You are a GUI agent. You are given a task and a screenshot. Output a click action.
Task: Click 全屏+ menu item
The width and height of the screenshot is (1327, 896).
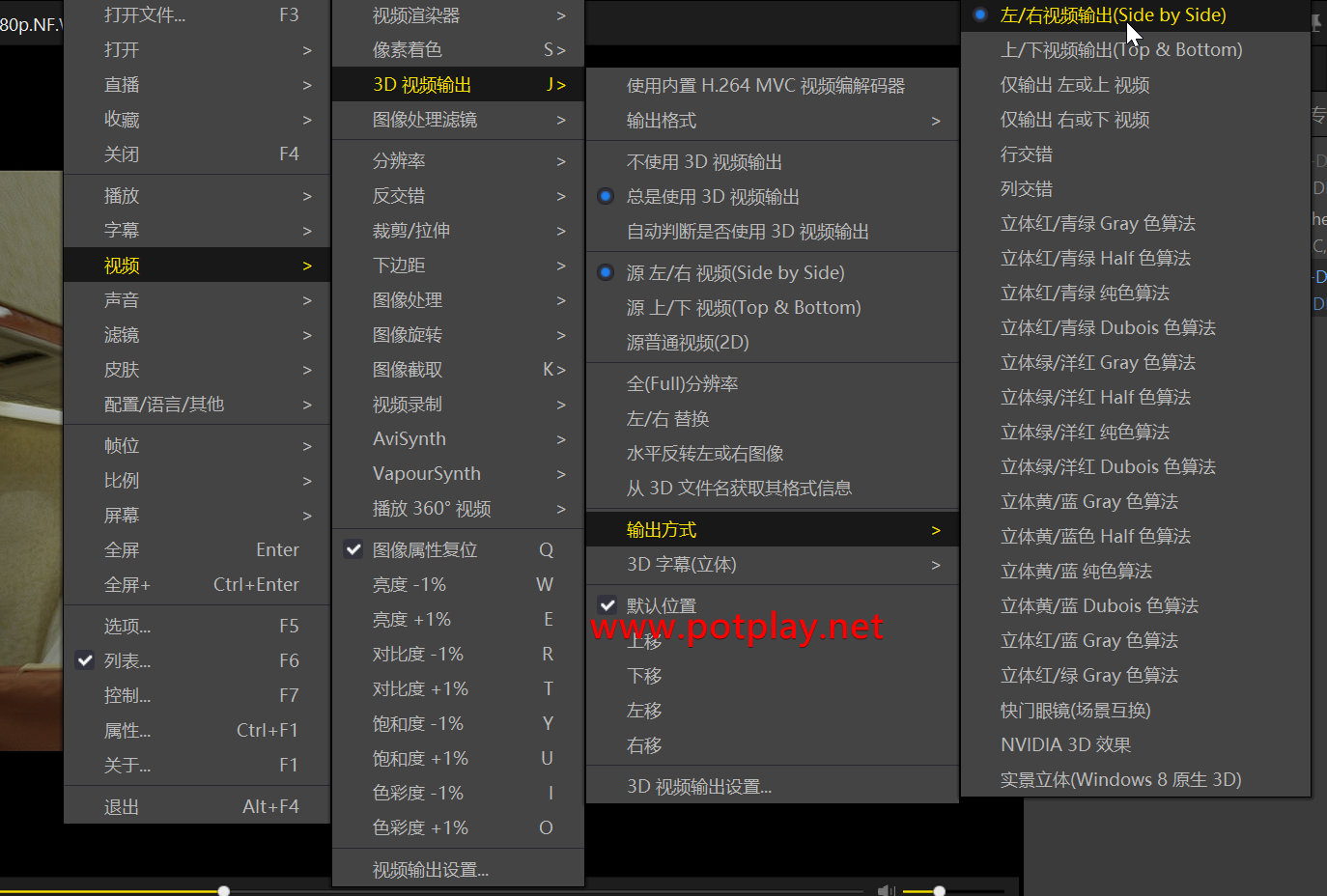(x=197, y=585)
